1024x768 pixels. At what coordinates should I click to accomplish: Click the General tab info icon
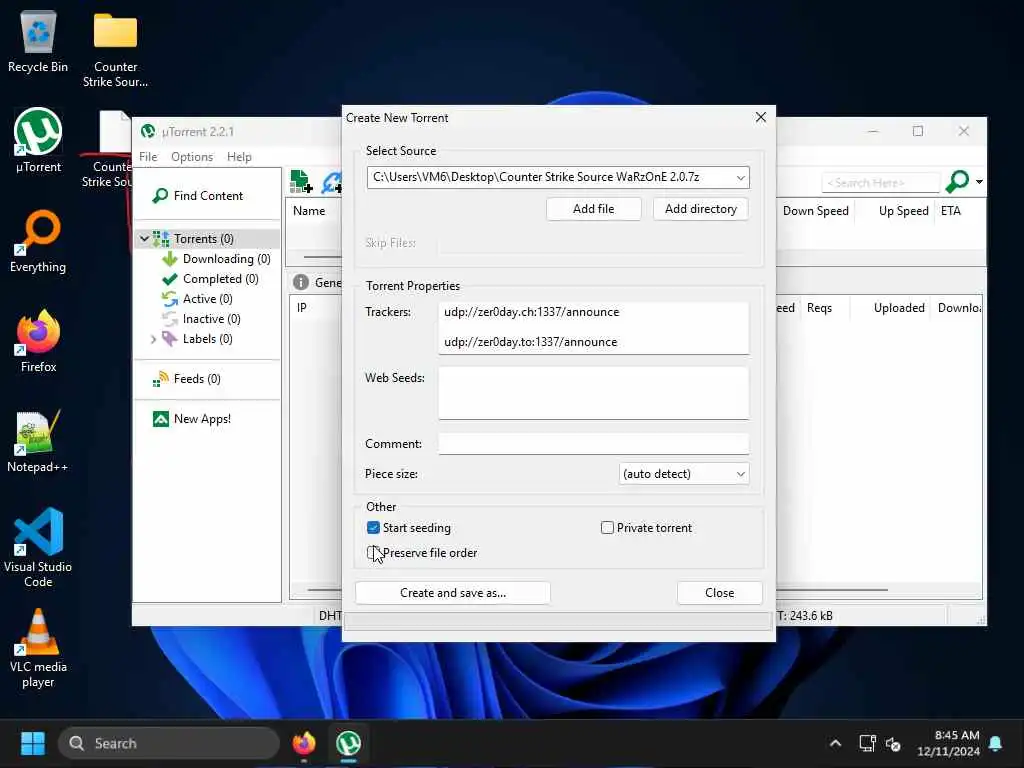tap(300, 282)
